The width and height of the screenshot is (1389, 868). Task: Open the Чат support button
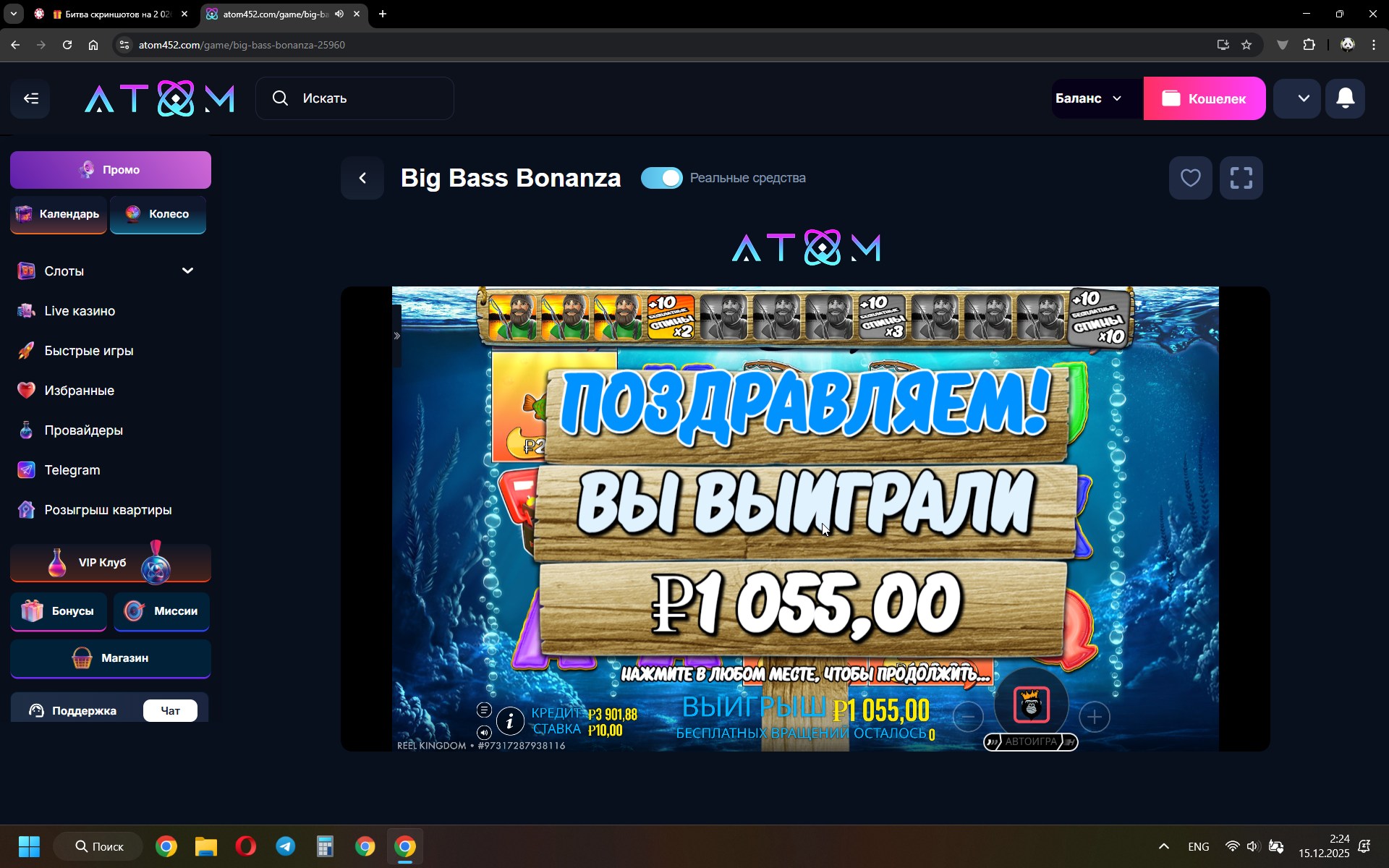pyautogui.click(x=170, y=711)
